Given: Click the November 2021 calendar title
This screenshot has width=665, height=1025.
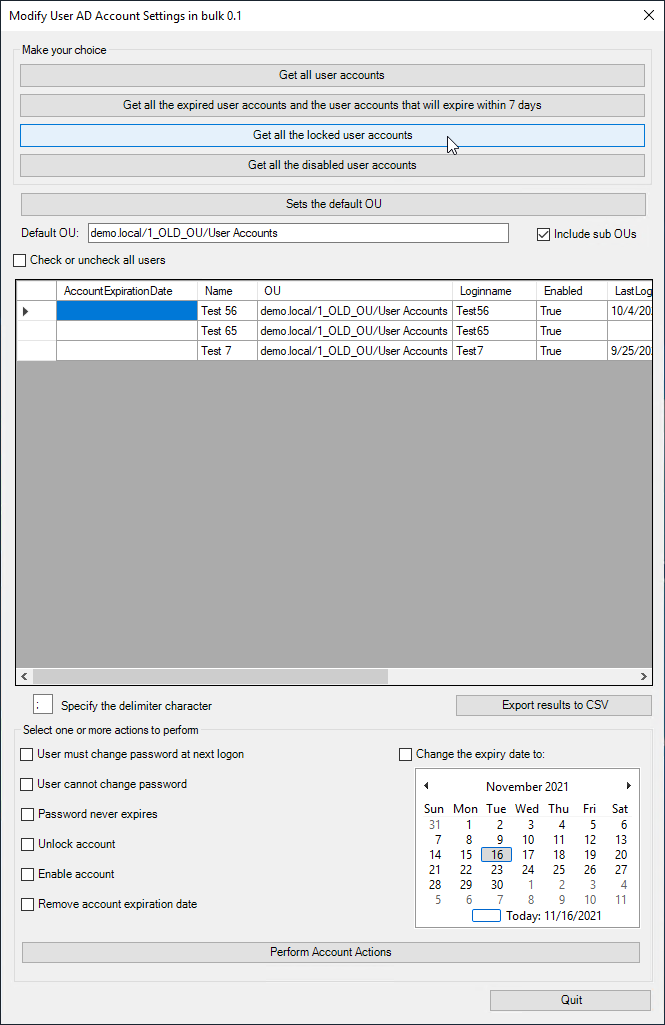Looking at the screenshot, I should (x=527, y=786).
